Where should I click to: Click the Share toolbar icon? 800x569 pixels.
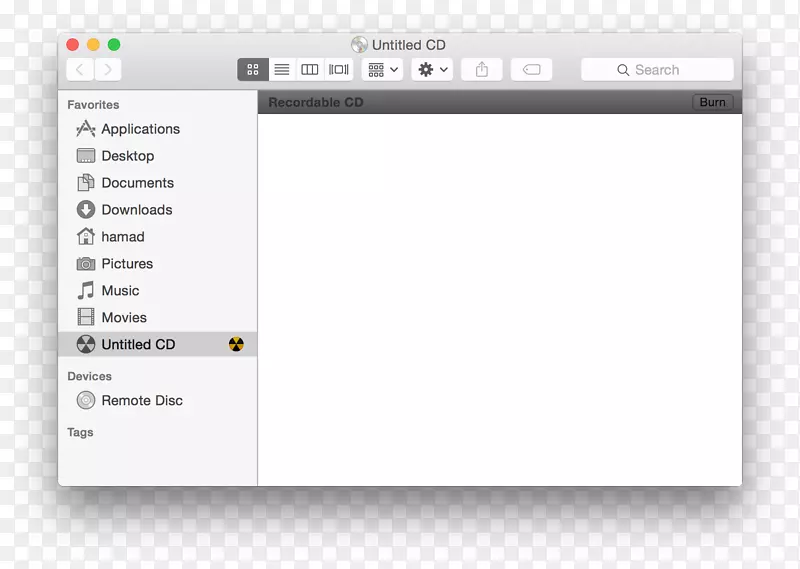[x=482, y=70]
